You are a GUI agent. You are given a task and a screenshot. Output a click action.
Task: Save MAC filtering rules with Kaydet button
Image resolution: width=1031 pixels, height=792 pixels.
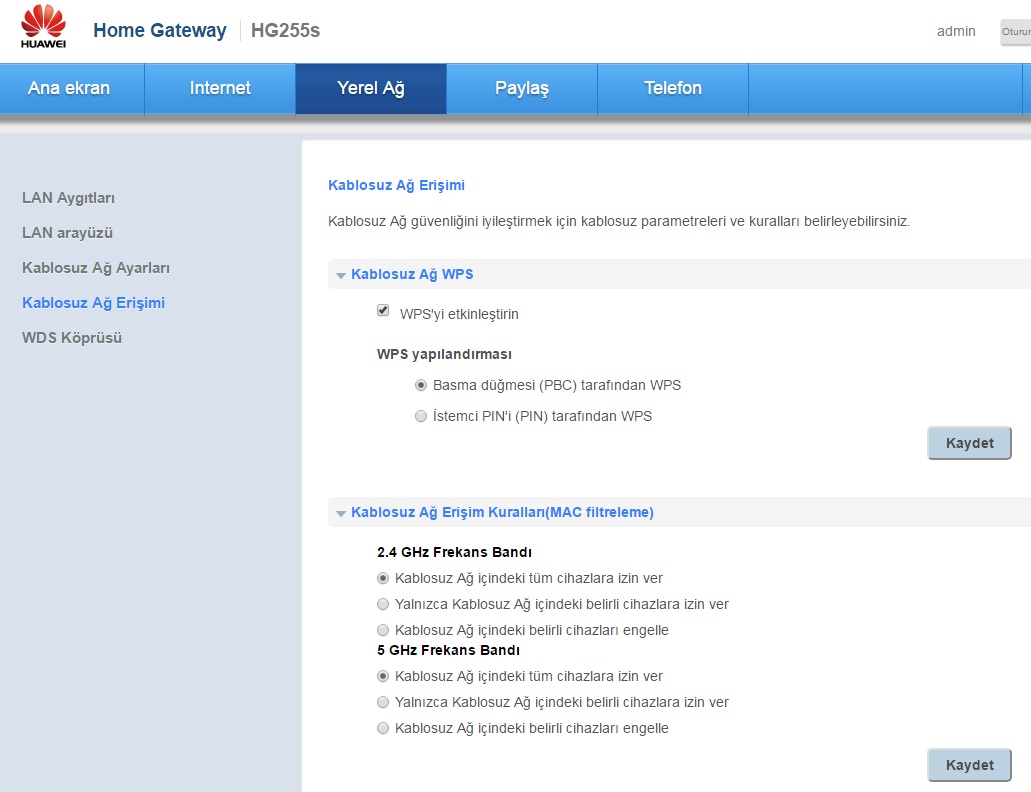click(x=969, y=765)
